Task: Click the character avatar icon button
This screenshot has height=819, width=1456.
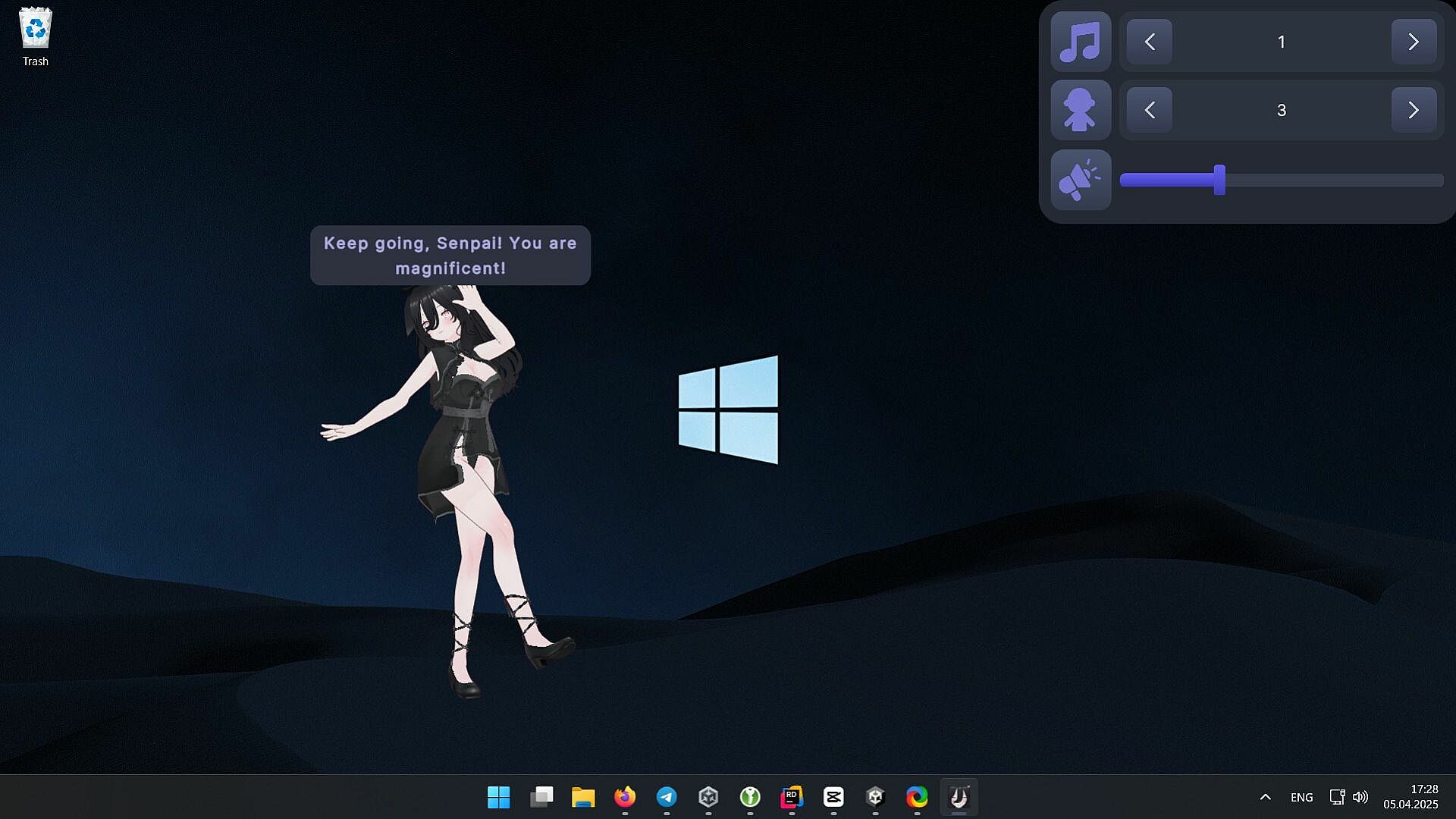Action: click(x=1081, y=110)
